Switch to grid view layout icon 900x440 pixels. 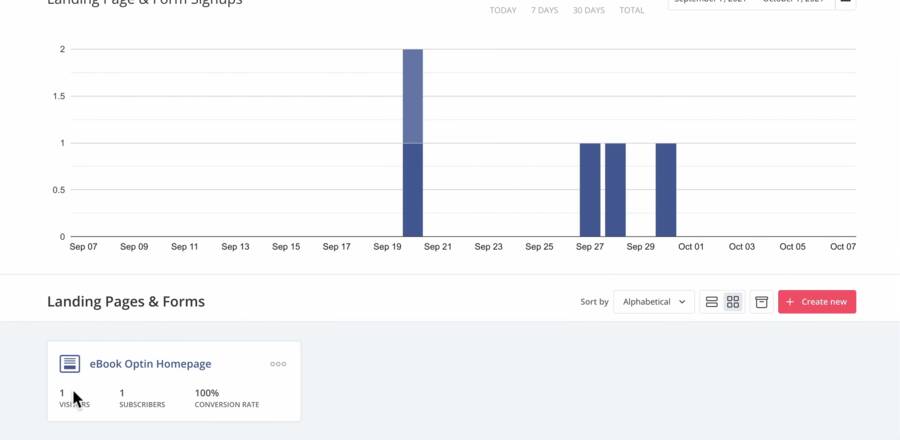733,302
